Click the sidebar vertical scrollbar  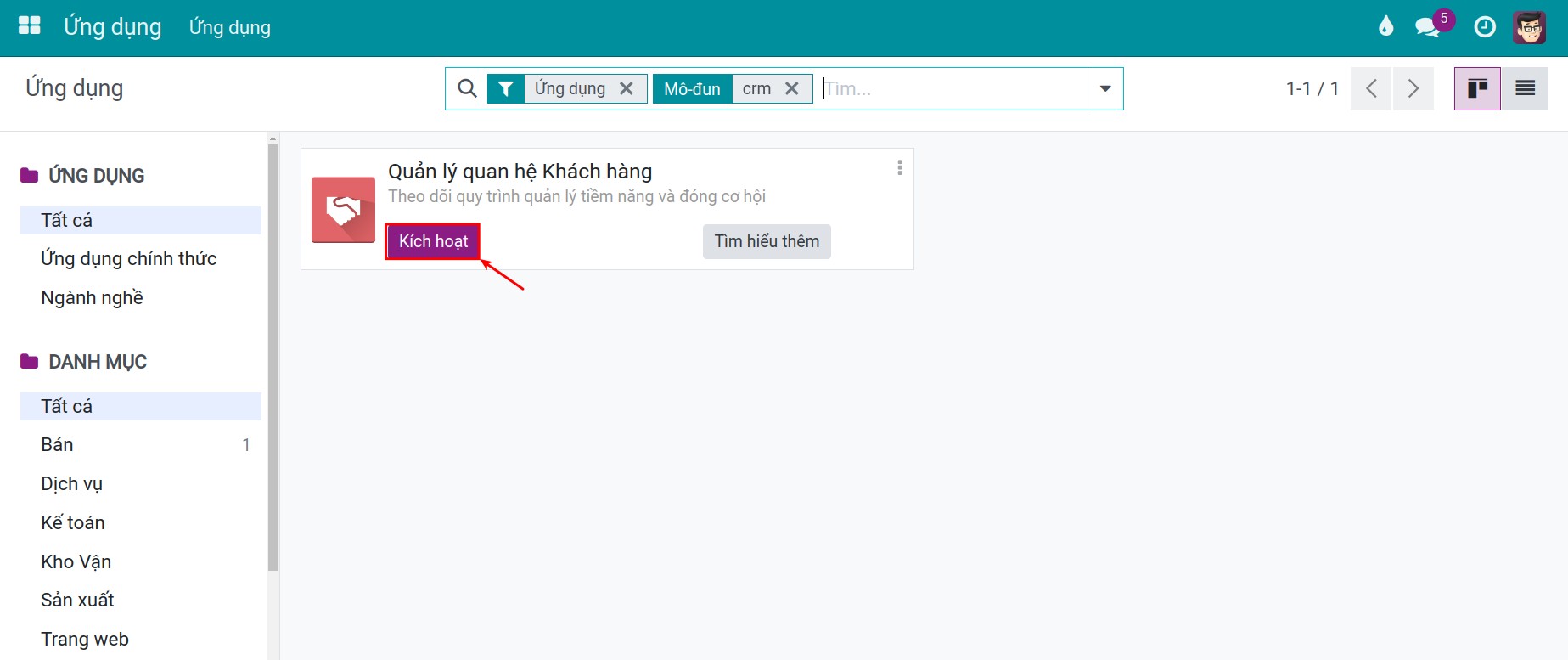click(273, 357)
